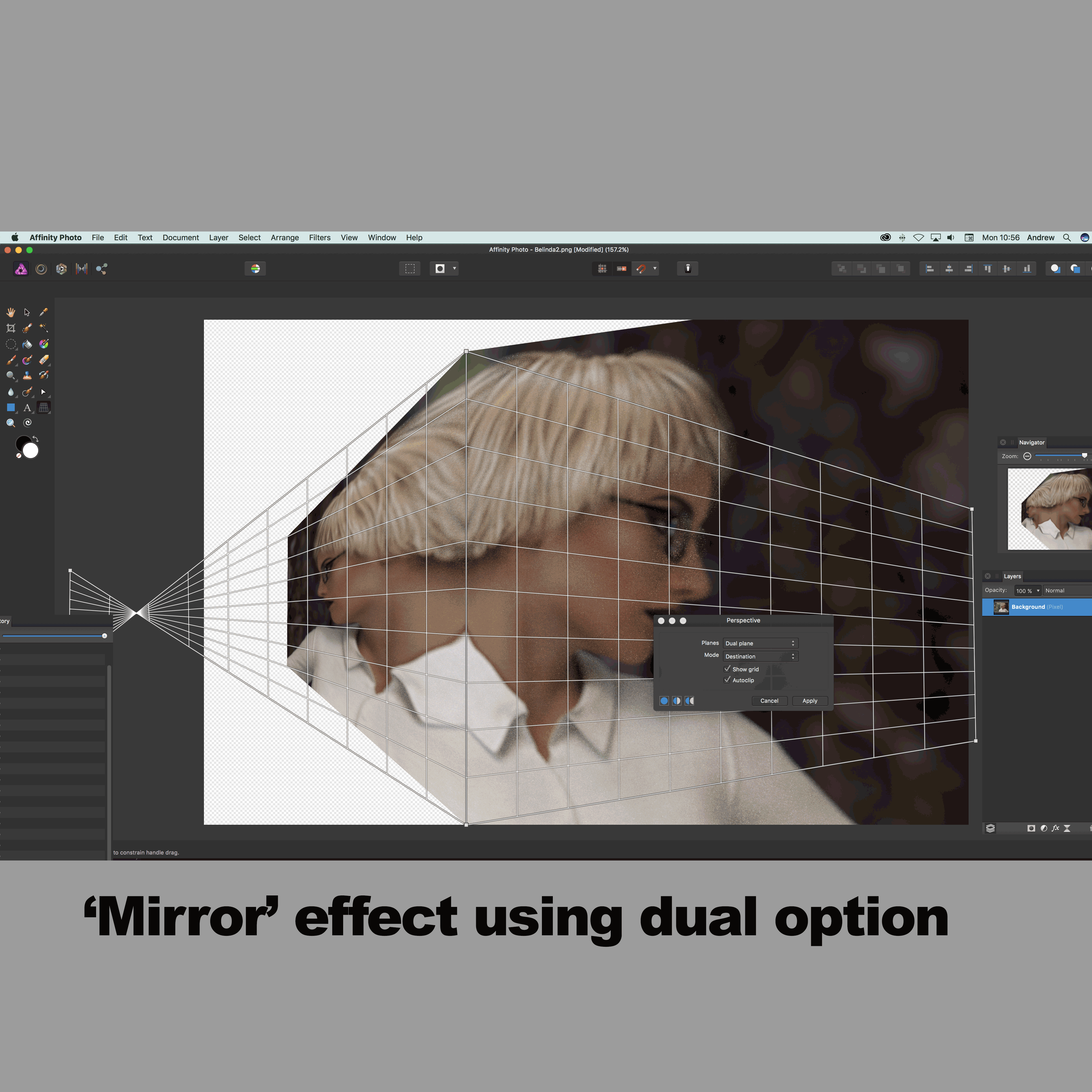Click the Layer Effects fx button
This screenshot has width=1092, height=1092.
point(1055,828)
